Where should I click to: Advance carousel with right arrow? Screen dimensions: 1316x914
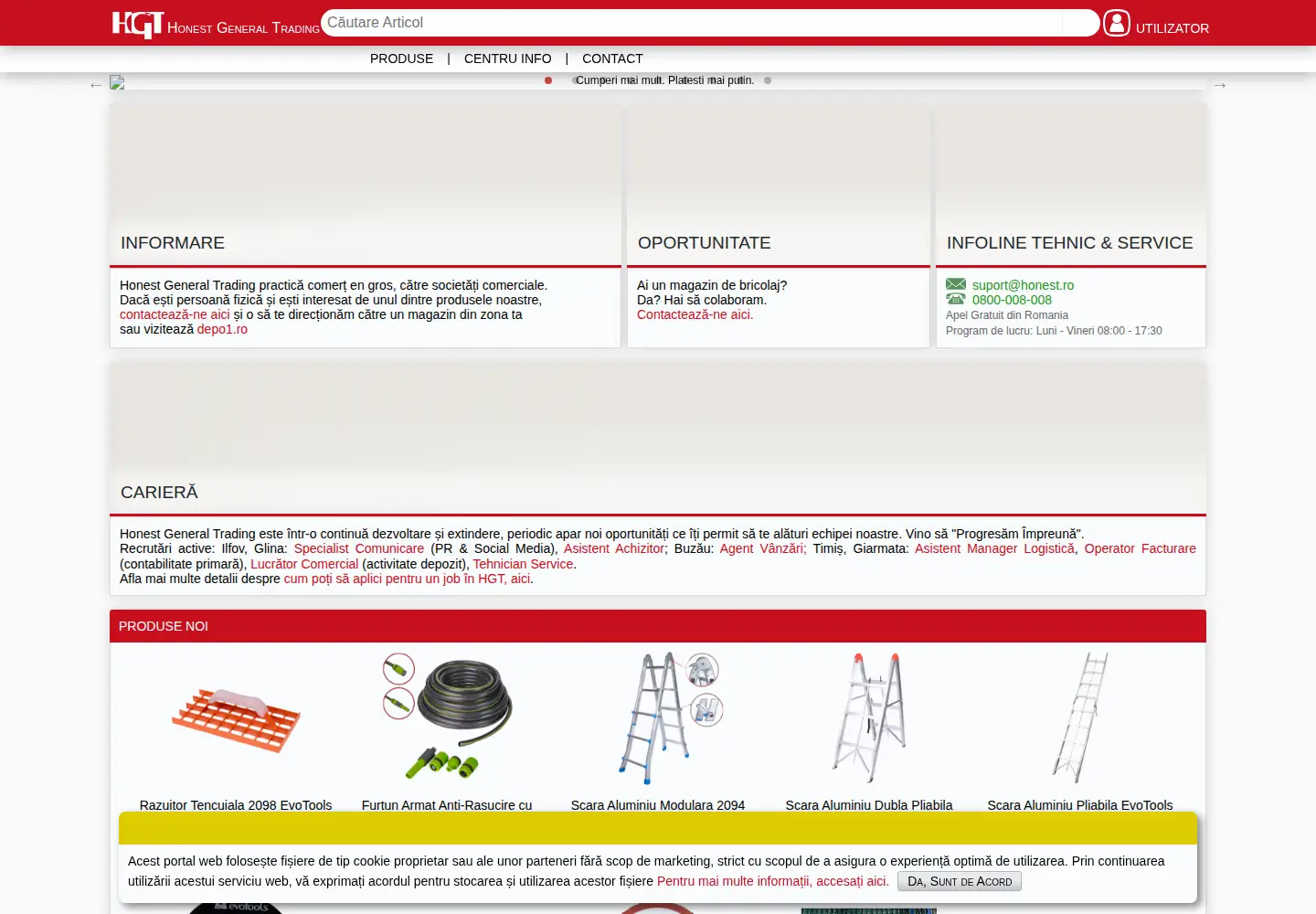pos(1220,85)
